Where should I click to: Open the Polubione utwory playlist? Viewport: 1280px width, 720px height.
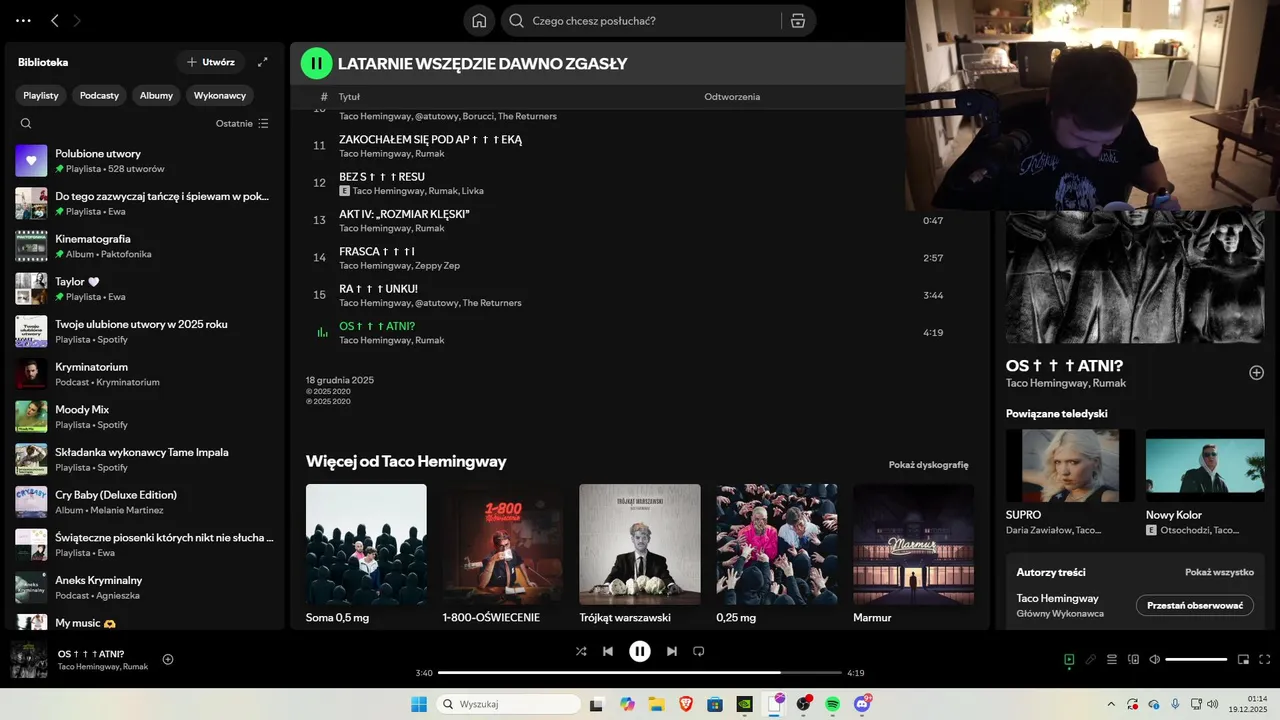click(145, 160)
